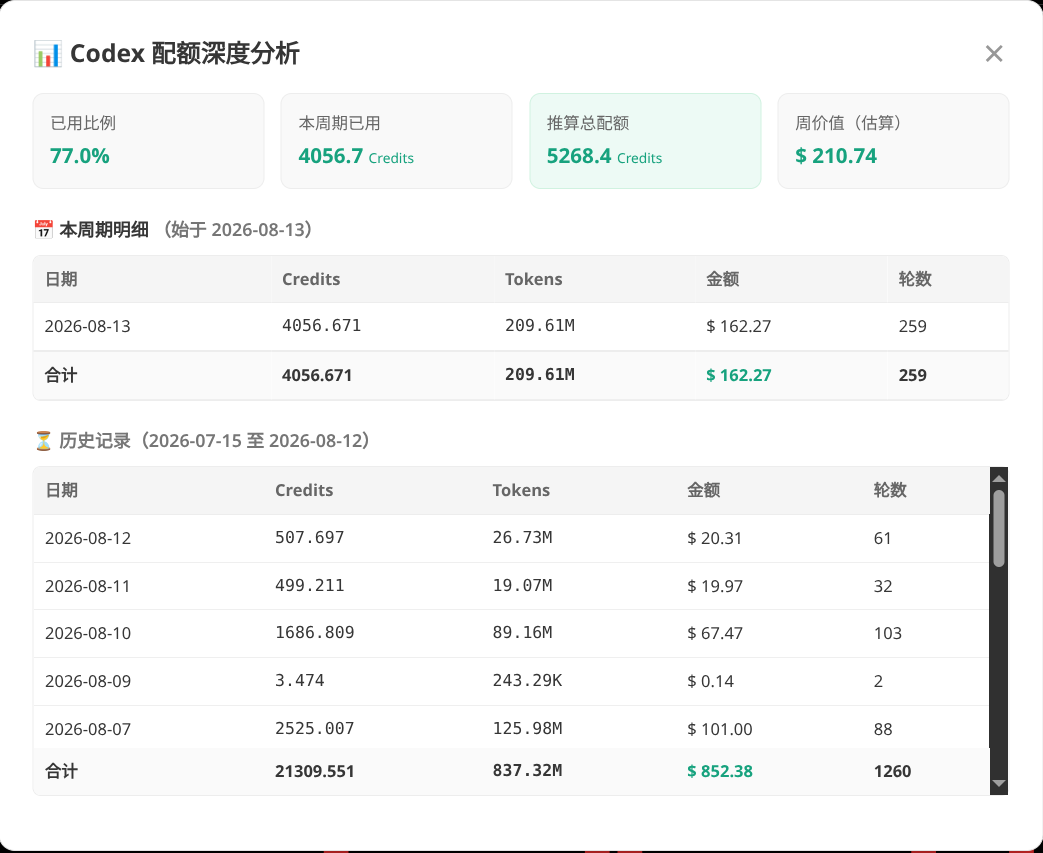Click the 499.211 credits value
Screen dimensions: 1043x853
click(309, 586)
